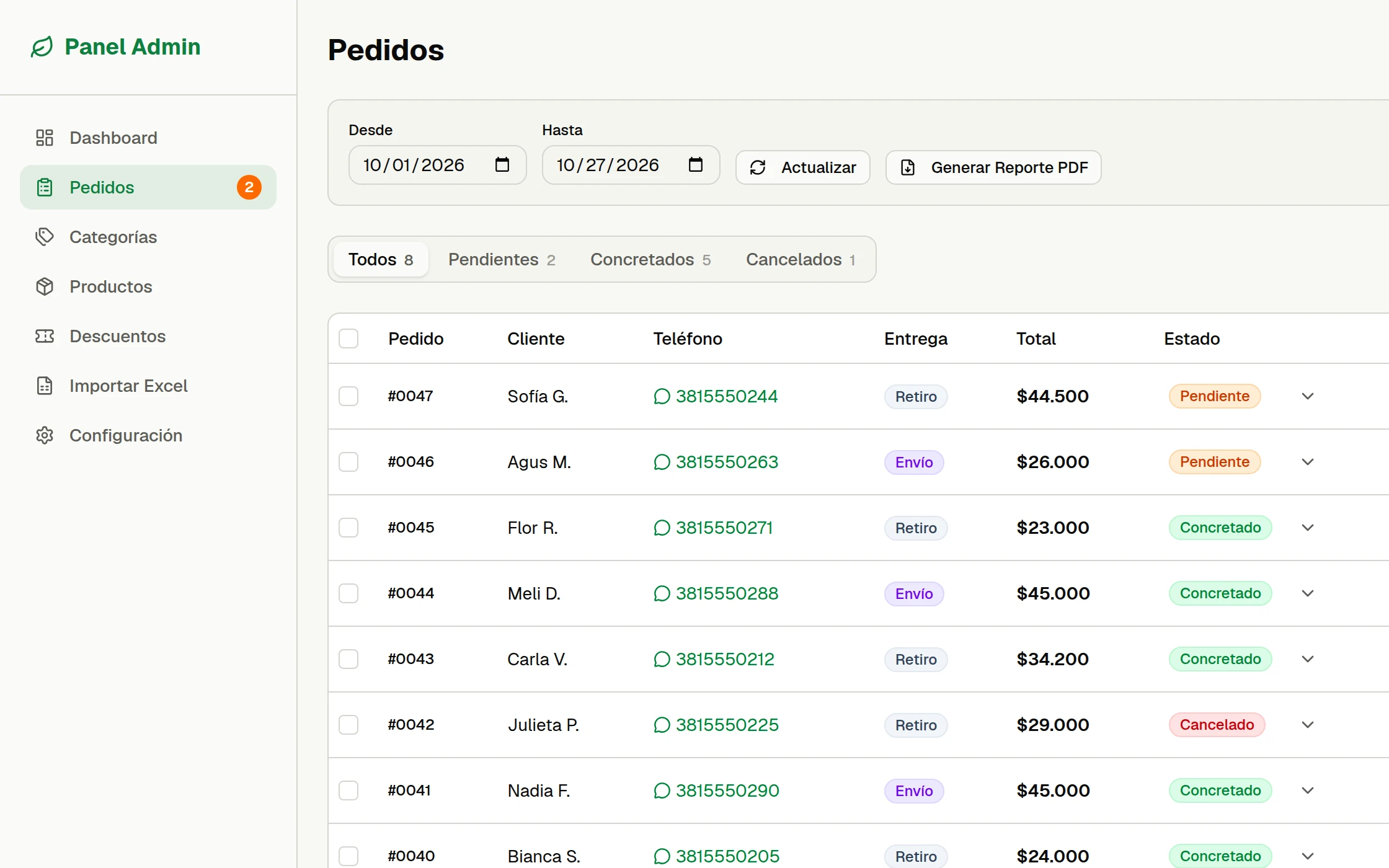Image resolution: width=1389 pixels, height=868 pixels.
Task: Switch to the Concretados tab
Action: coord(650,259)
